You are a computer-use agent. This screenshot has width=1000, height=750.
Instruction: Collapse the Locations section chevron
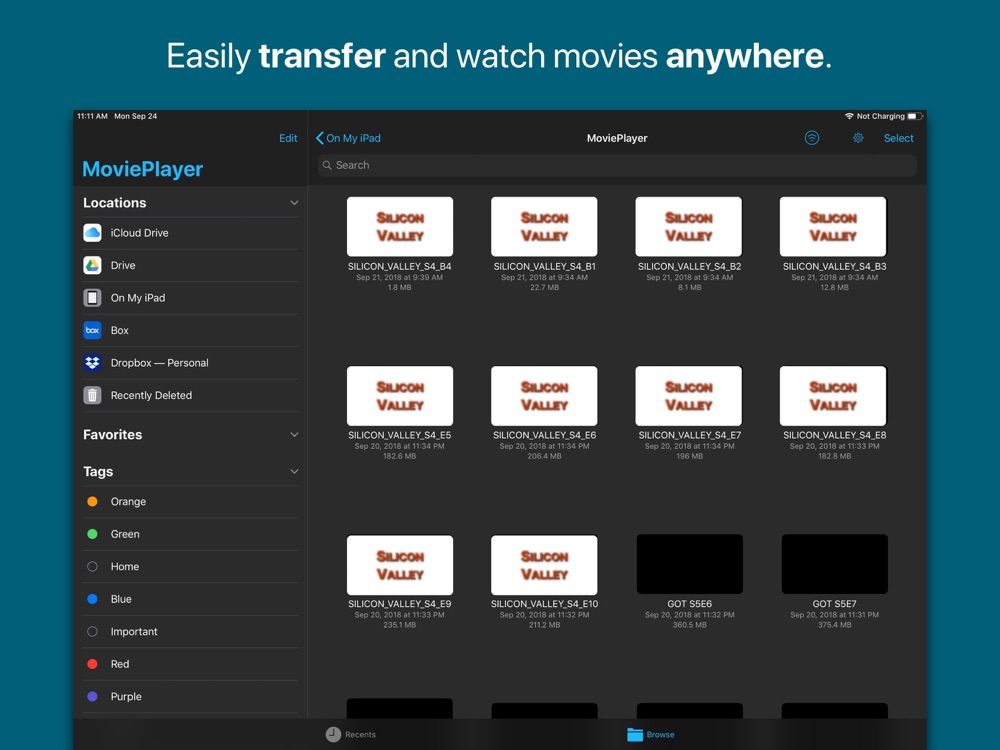(x=294, y=203)
